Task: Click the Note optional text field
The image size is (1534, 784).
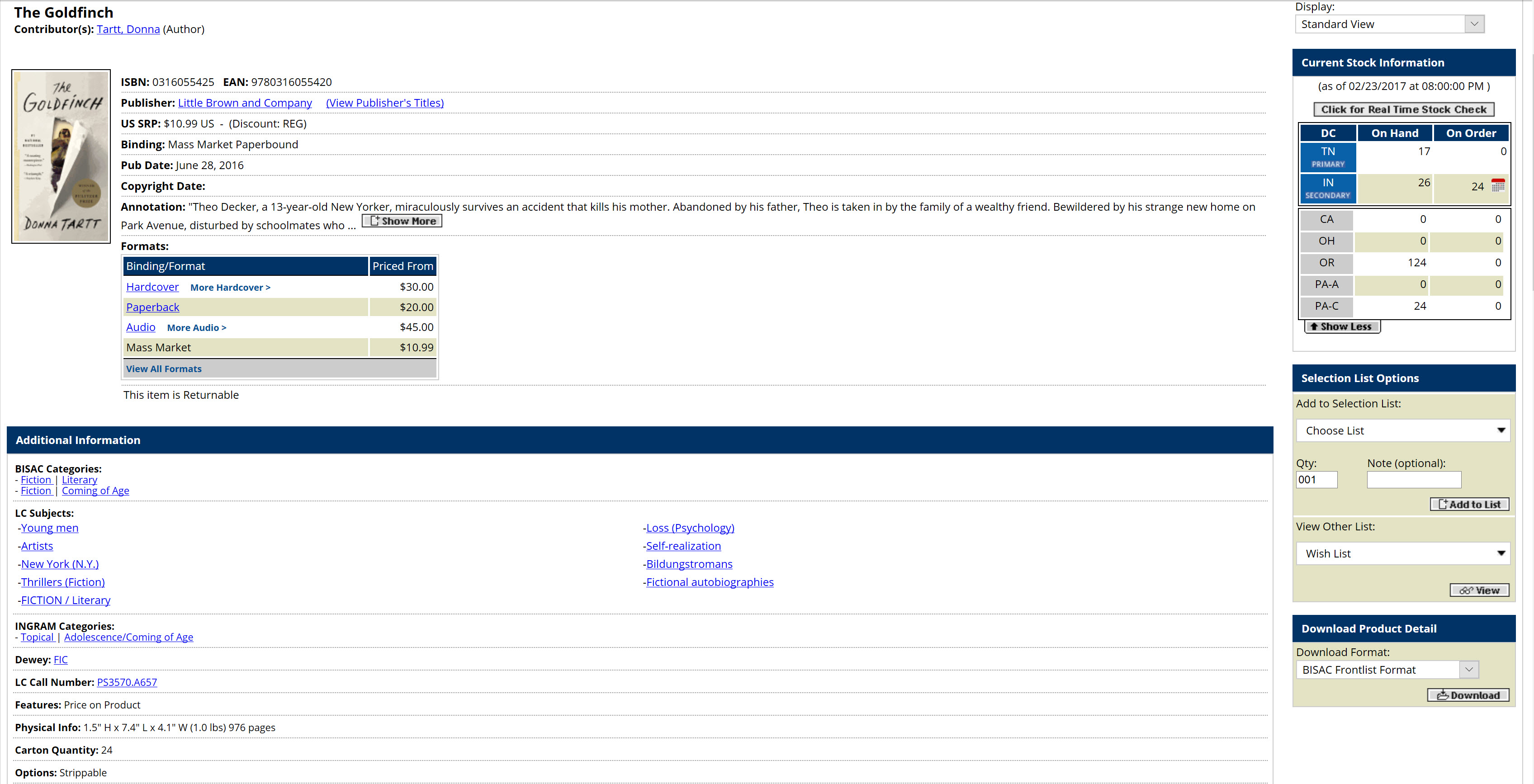Action: tap(1414, 480)
